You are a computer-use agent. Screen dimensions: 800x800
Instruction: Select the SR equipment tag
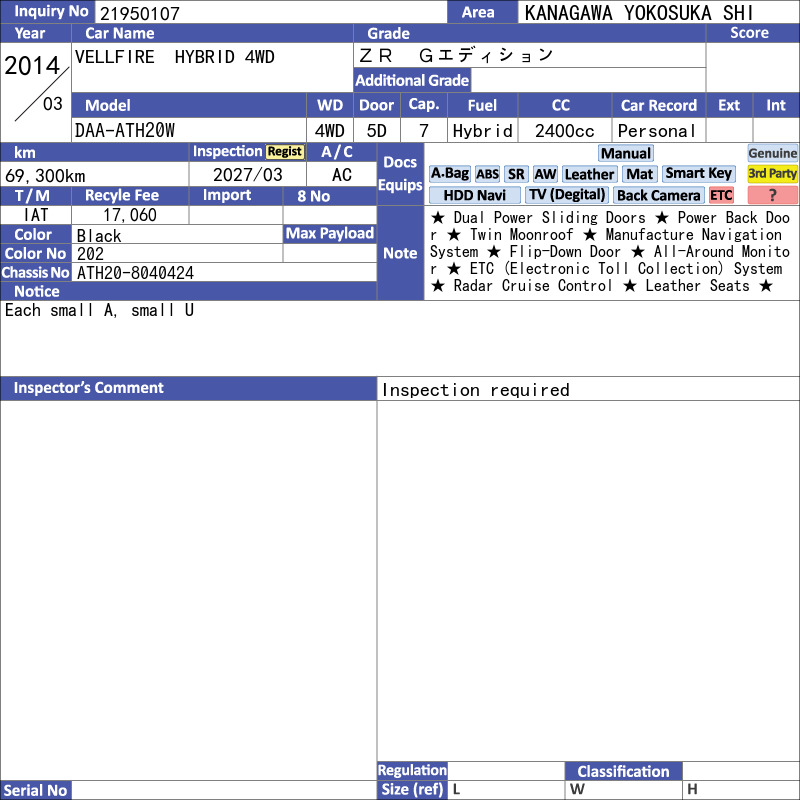[516, 174]
